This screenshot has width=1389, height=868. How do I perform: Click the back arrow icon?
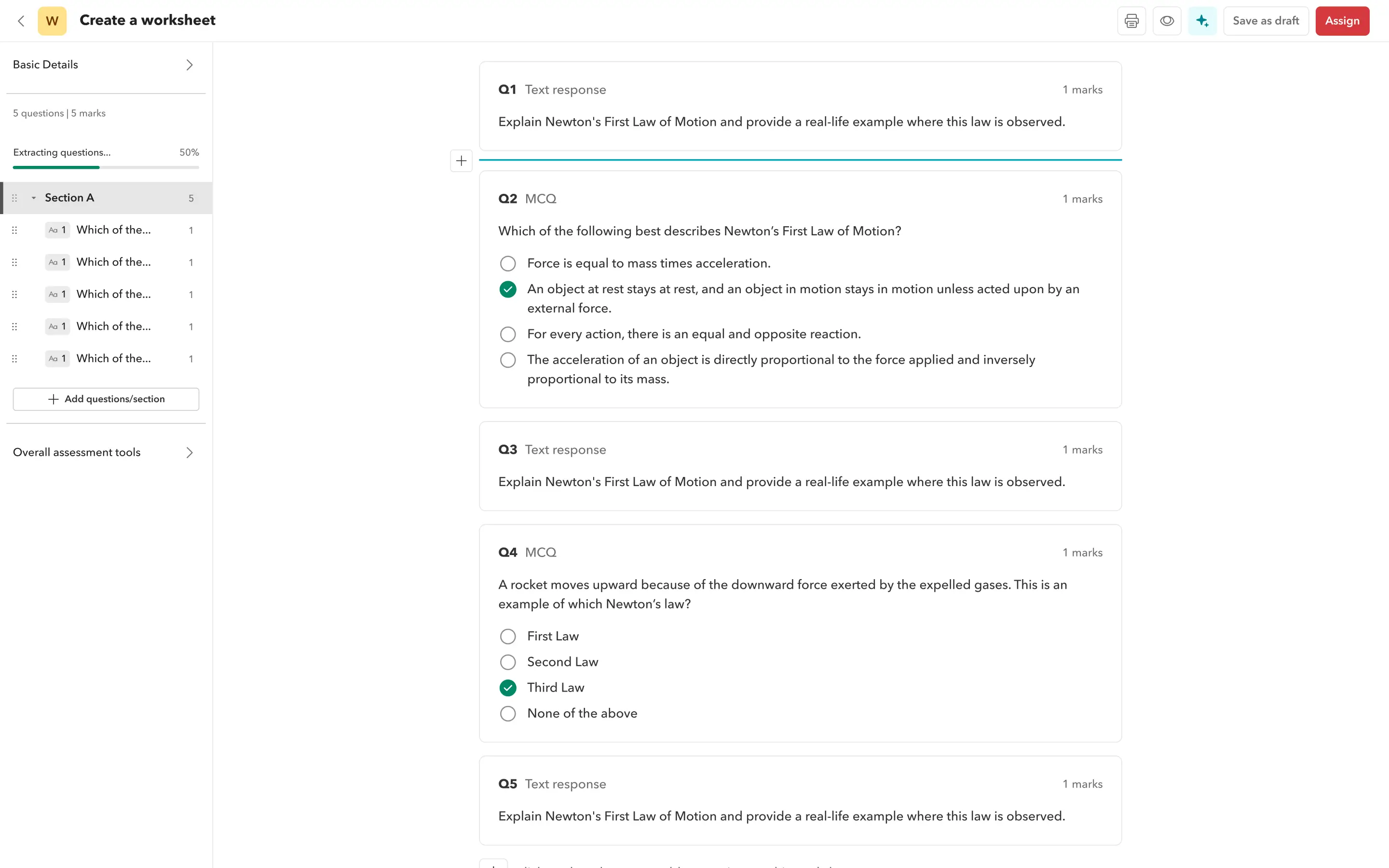tap(21, 21)
